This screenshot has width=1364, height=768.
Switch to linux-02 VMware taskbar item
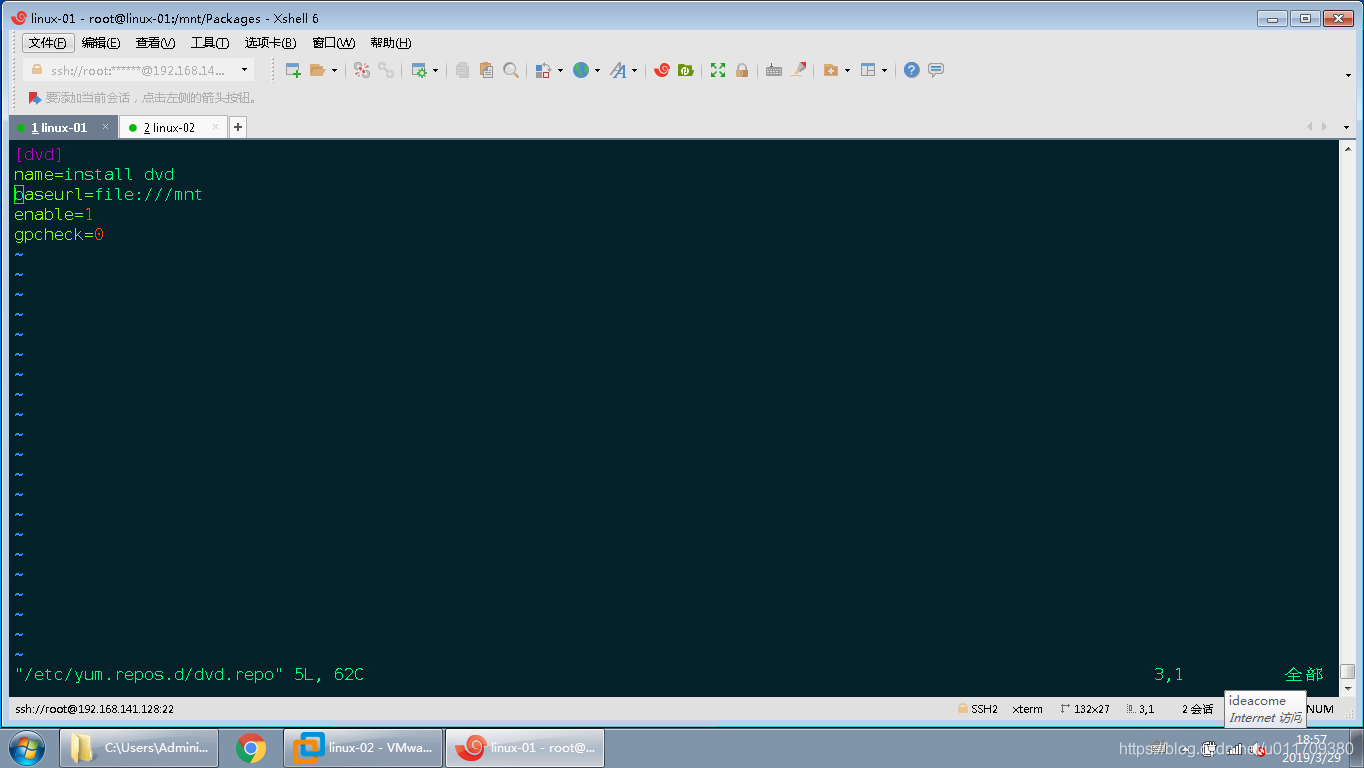pyautogui.click(x=363, y=748)
